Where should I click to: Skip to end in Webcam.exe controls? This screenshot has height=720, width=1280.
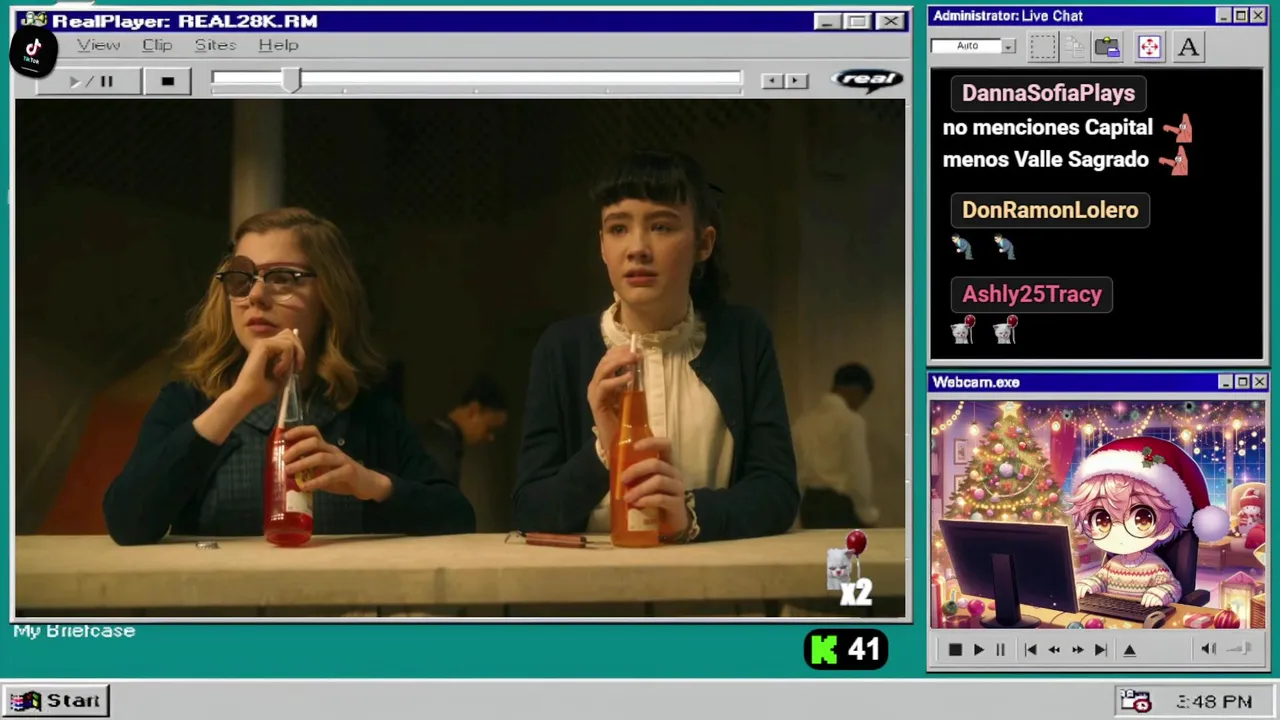click(x=1100, y=650)
